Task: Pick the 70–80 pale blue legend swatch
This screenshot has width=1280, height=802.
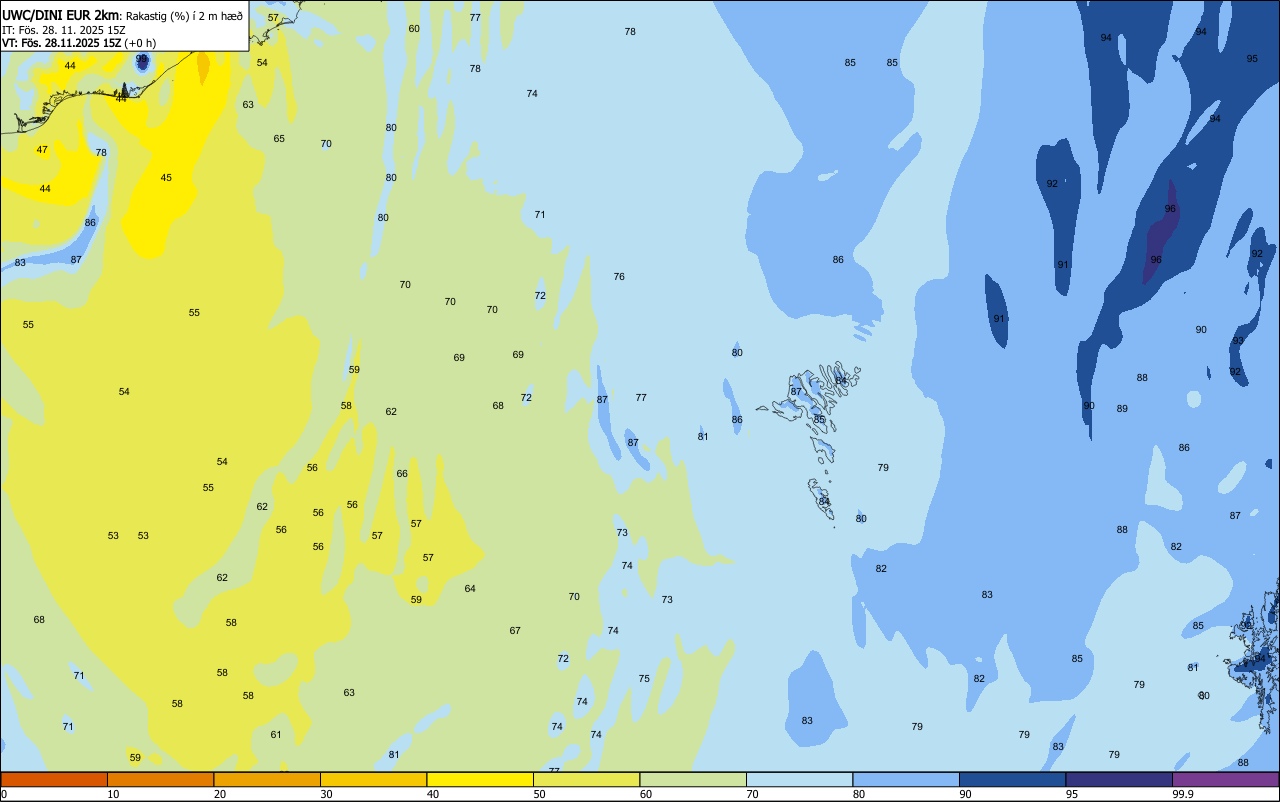Action: [799, 779]
